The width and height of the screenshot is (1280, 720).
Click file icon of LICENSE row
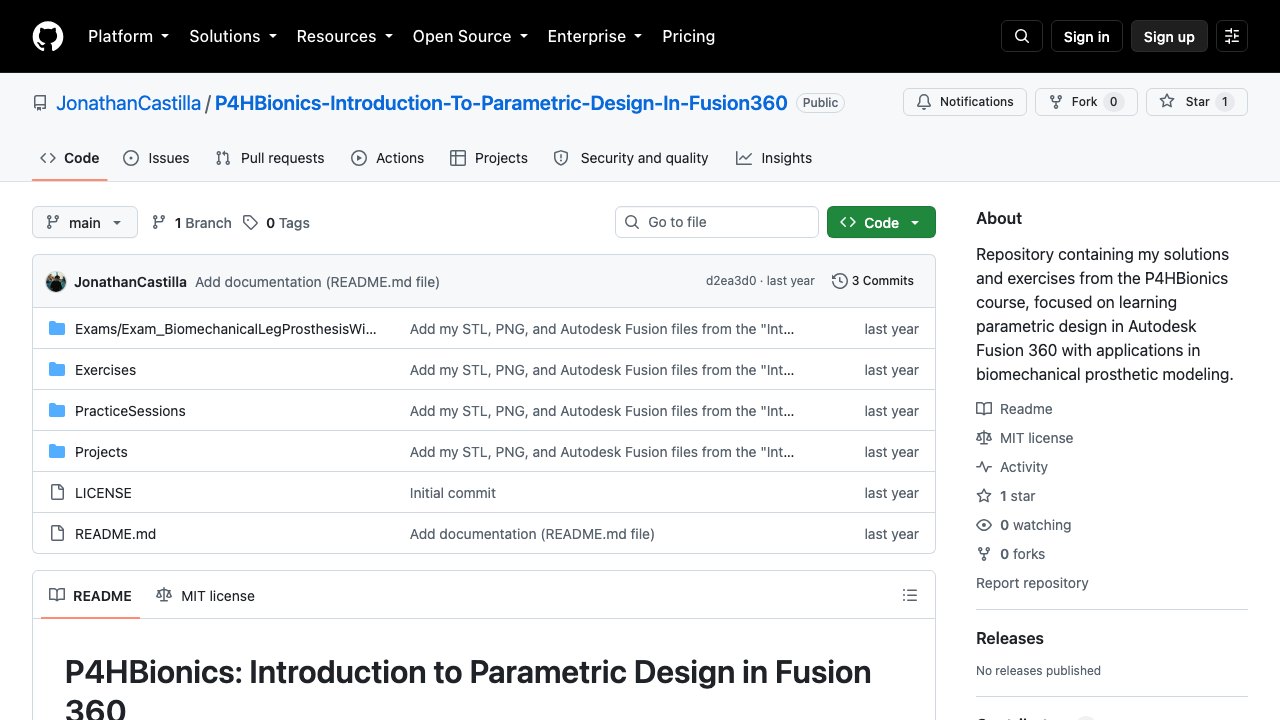(57, 493)
